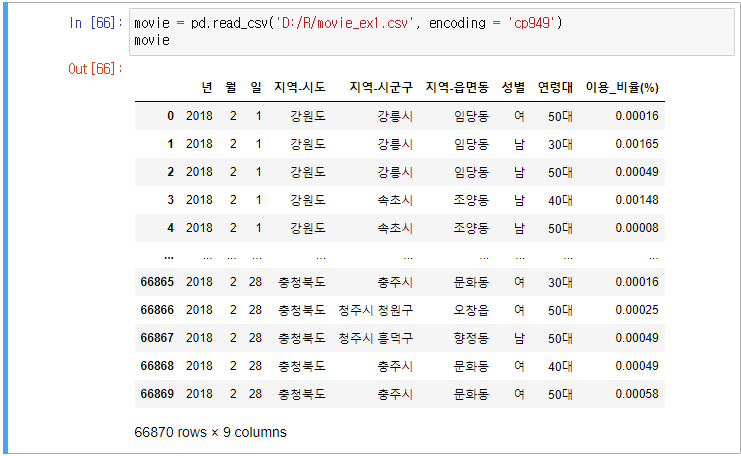Click 임당동 cell in row 2

pyautogui.click(x=471, y=172)
